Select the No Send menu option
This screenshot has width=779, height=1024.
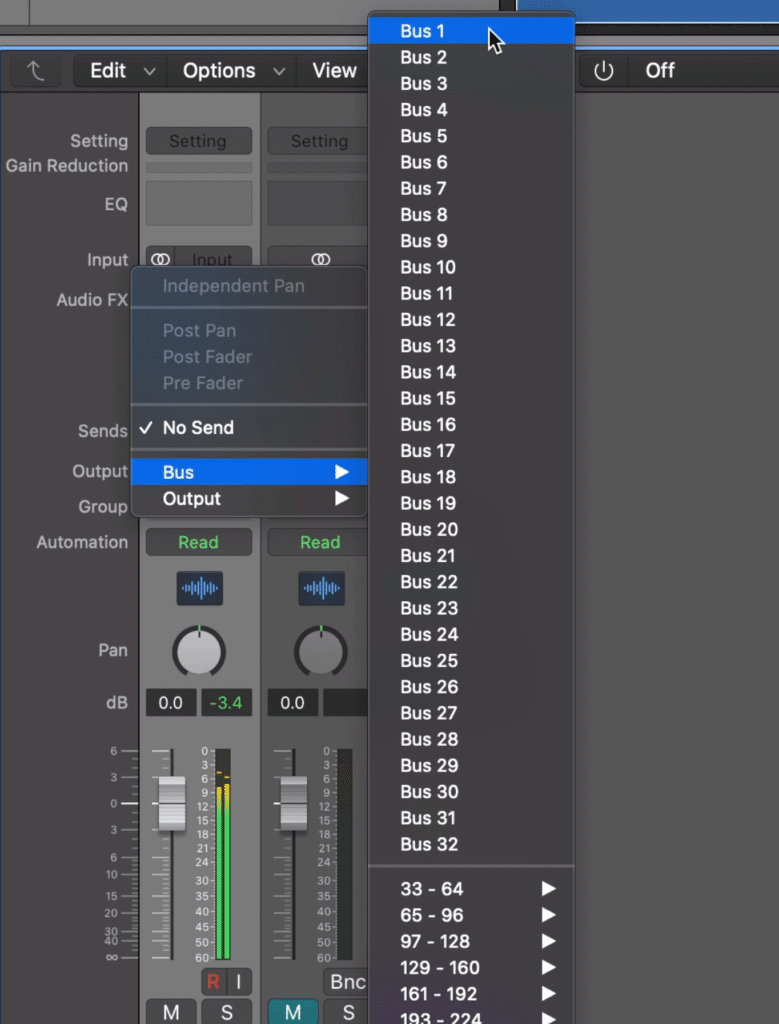click(249, 428)
